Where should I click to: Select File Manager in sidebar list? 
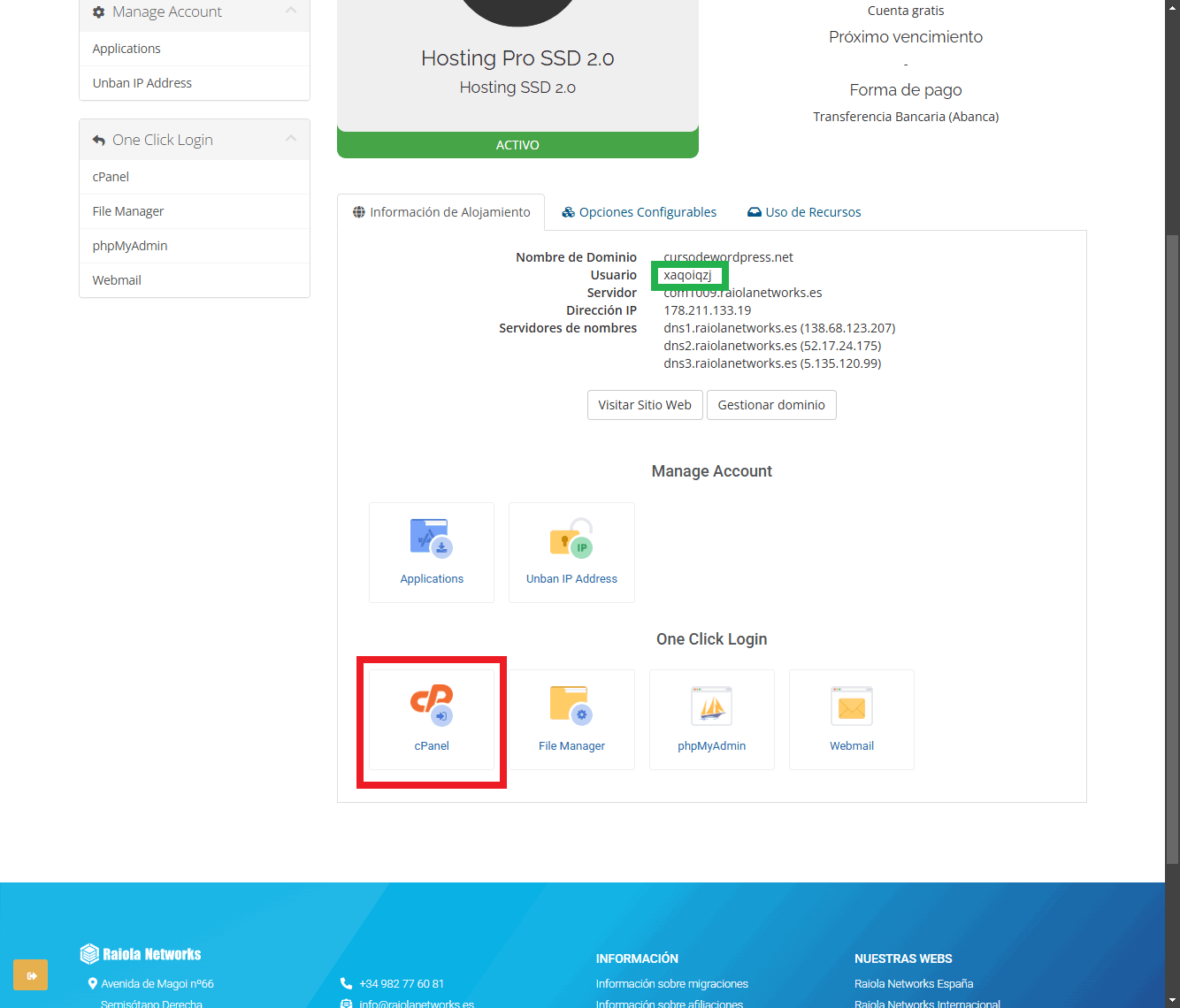pos(195,211)
